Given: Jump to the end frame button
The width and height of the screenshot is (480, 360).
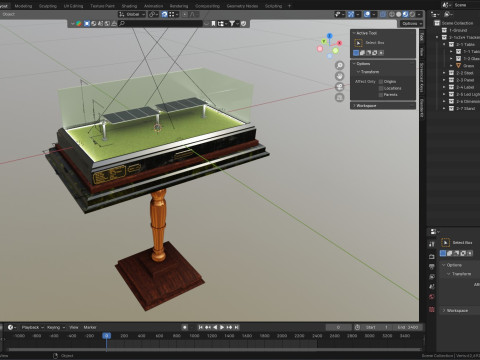Looking at the screenshot, I should tap(236, 327).
